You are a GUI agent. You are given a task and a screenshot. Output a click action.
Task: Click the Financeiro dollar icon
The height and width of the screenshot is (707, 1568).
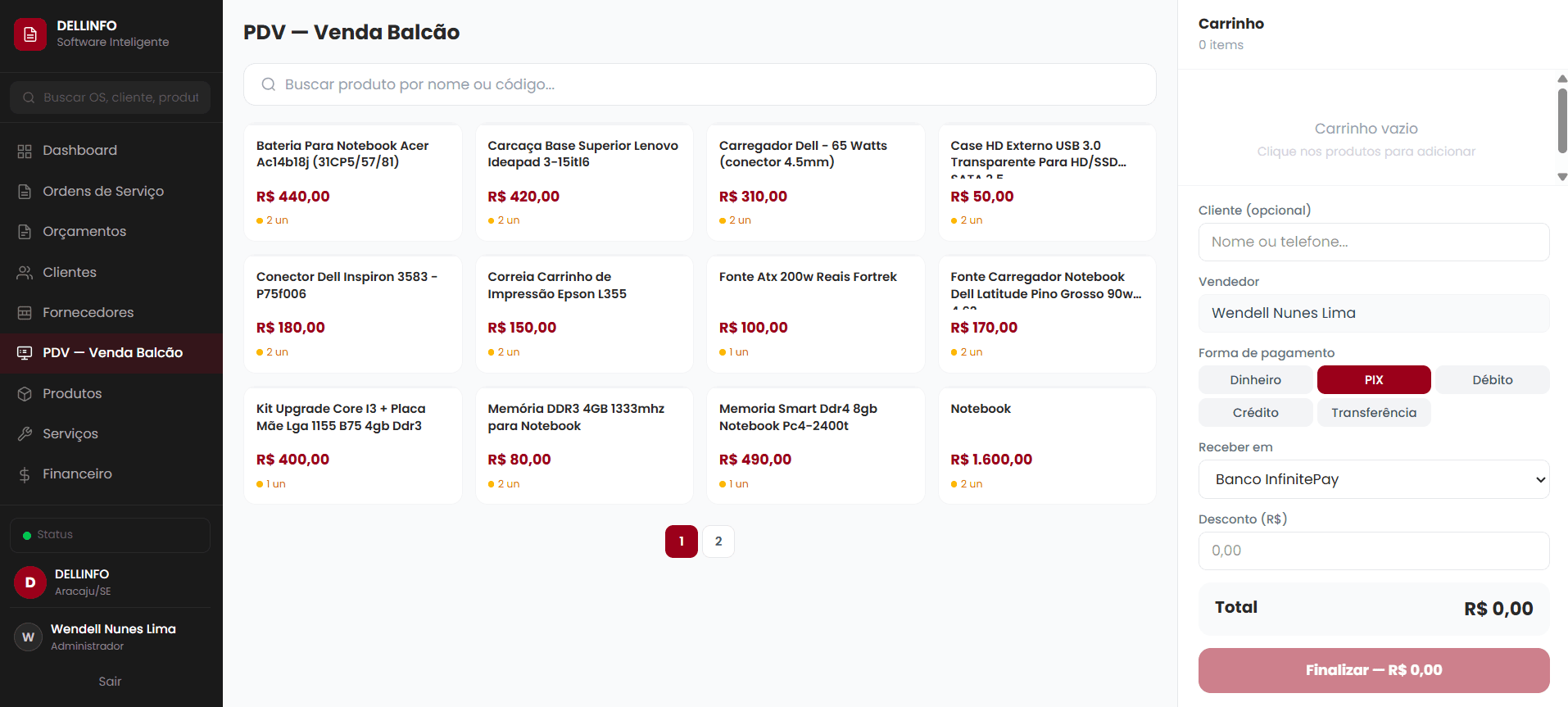[x=25, y=474]
